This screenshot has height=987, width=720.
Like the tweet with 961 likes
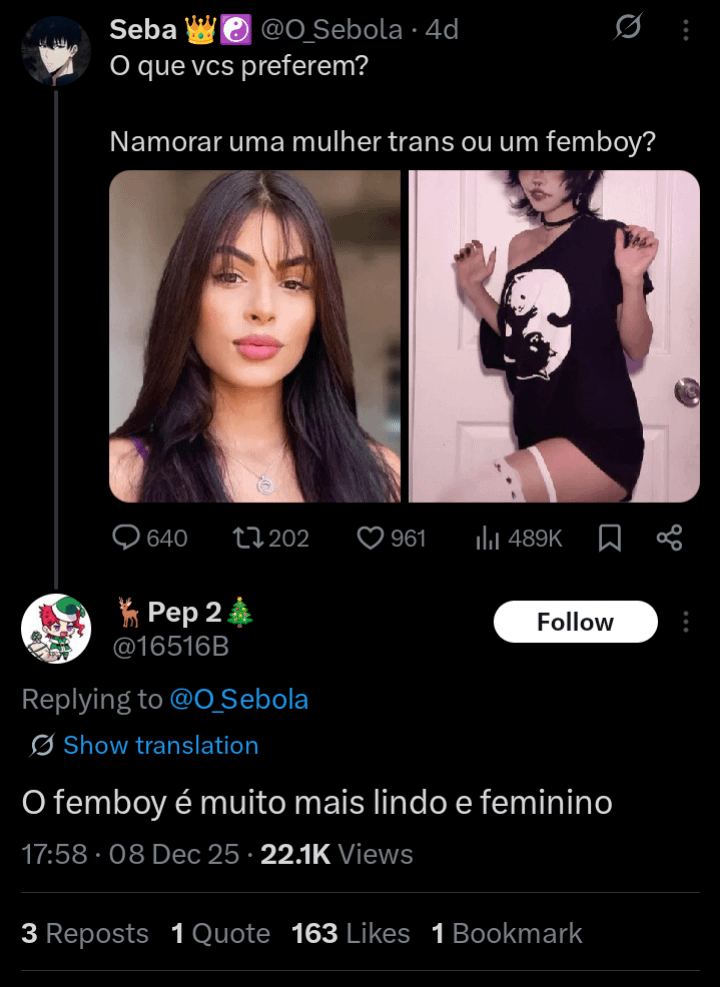371,538
